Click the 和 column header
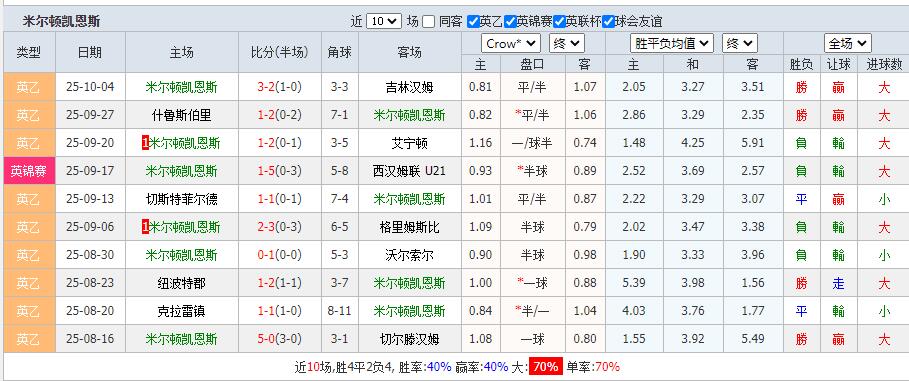The image size is (909, 381). tap(693, 64)
